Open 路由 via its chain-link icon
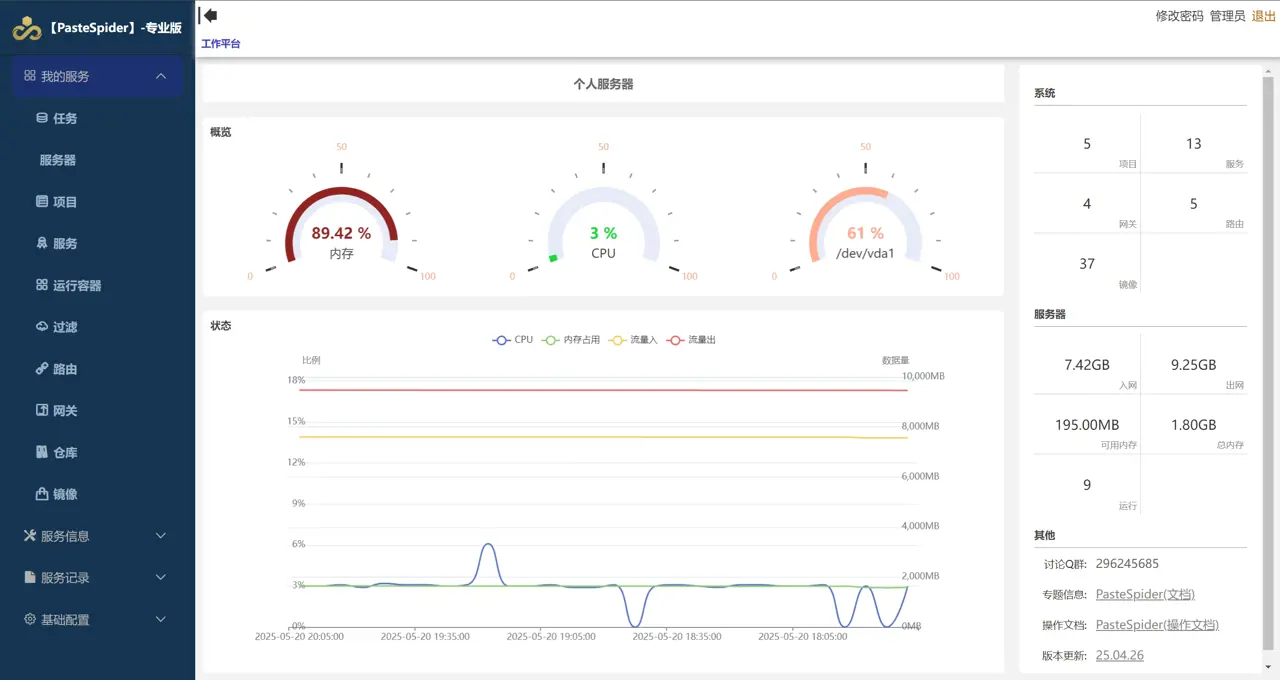 pos(42,369)
